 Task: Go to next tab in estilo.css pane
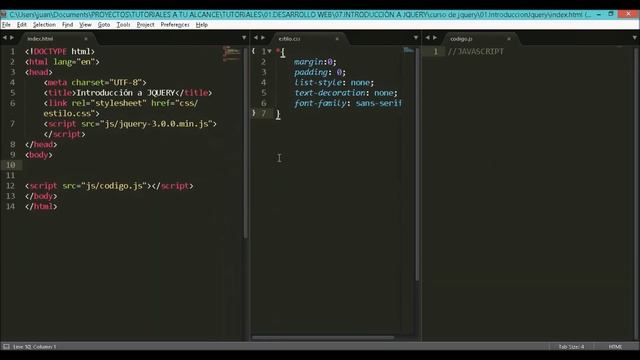coord(263,38)
